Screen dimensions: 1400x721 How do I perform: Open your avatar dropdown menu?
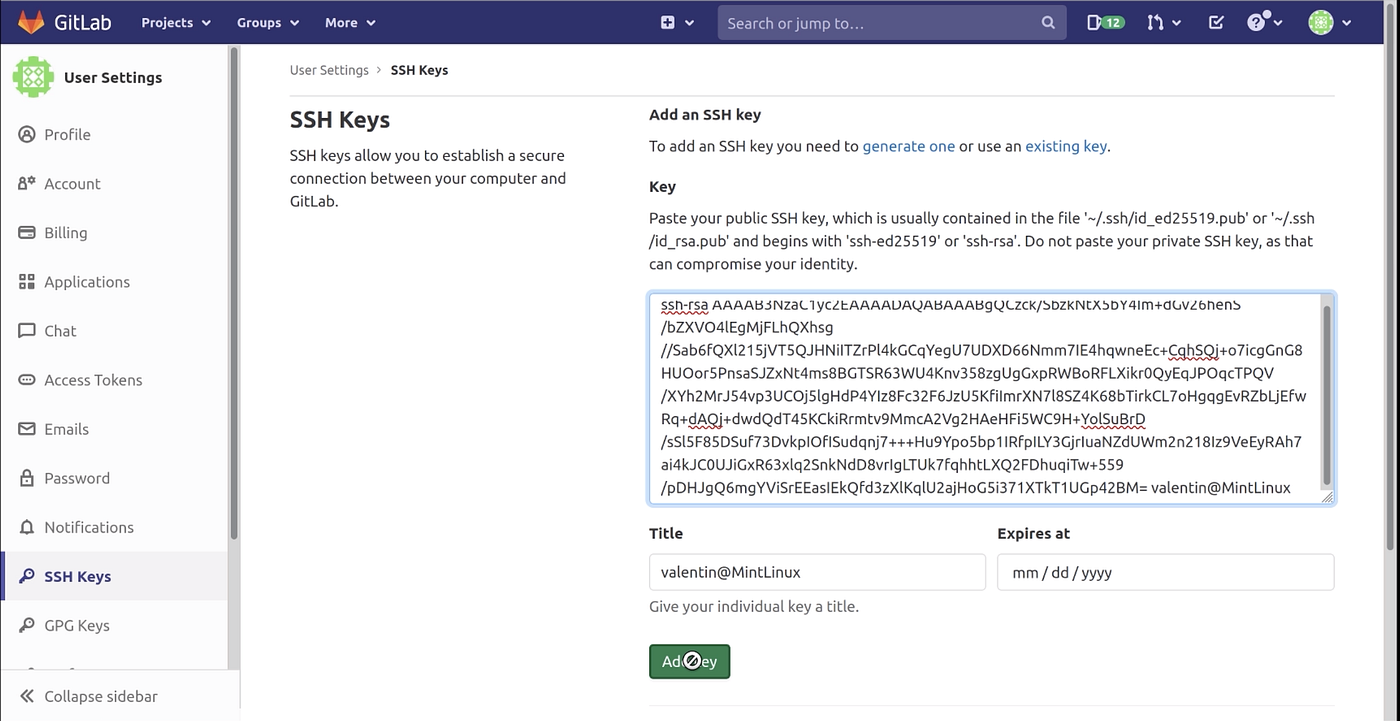click(x=1322, y=21)
